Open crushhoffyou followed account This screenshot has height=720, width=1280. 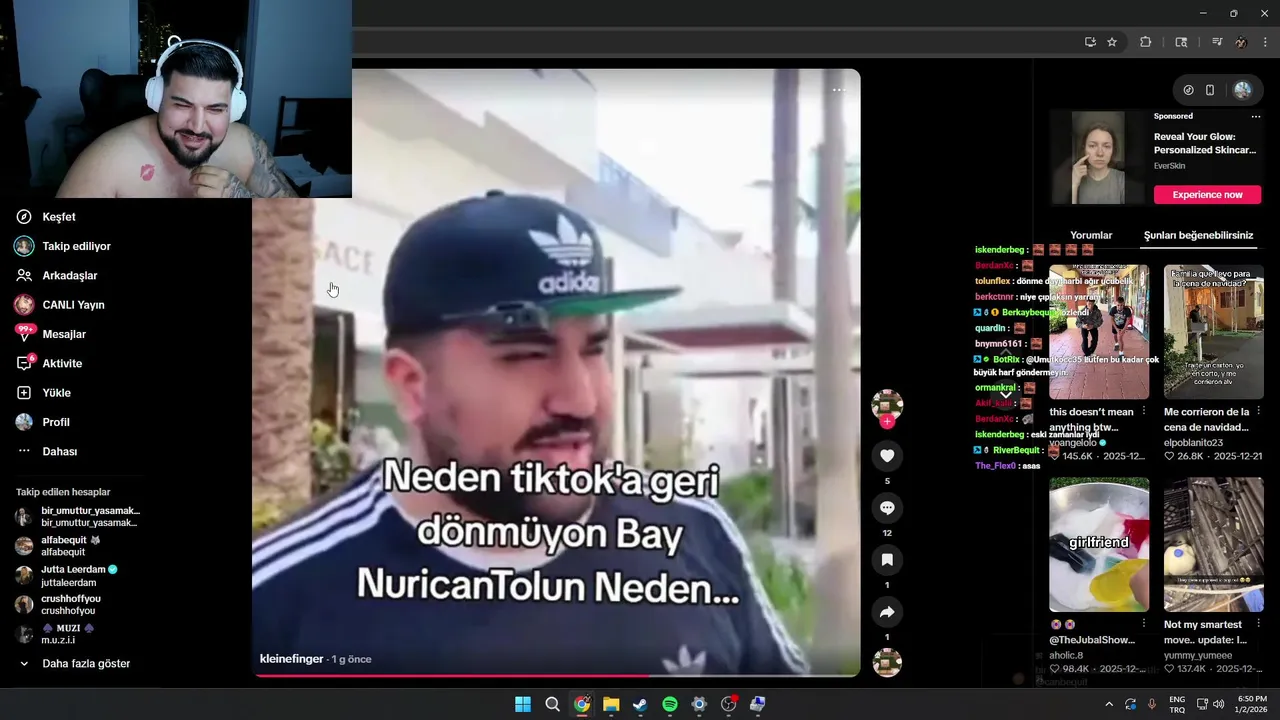click(58, 604)
